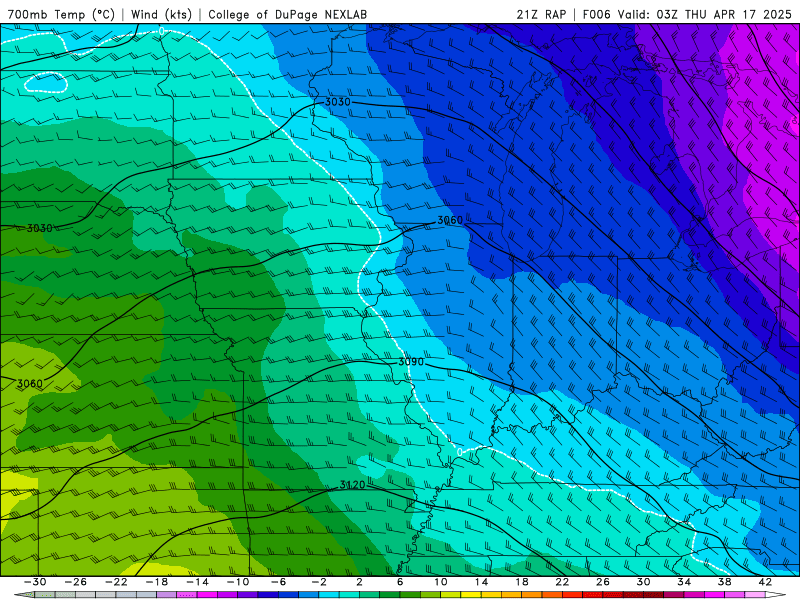
Task: Click the '-18' colorbar tick label
Action: [157, 582]
